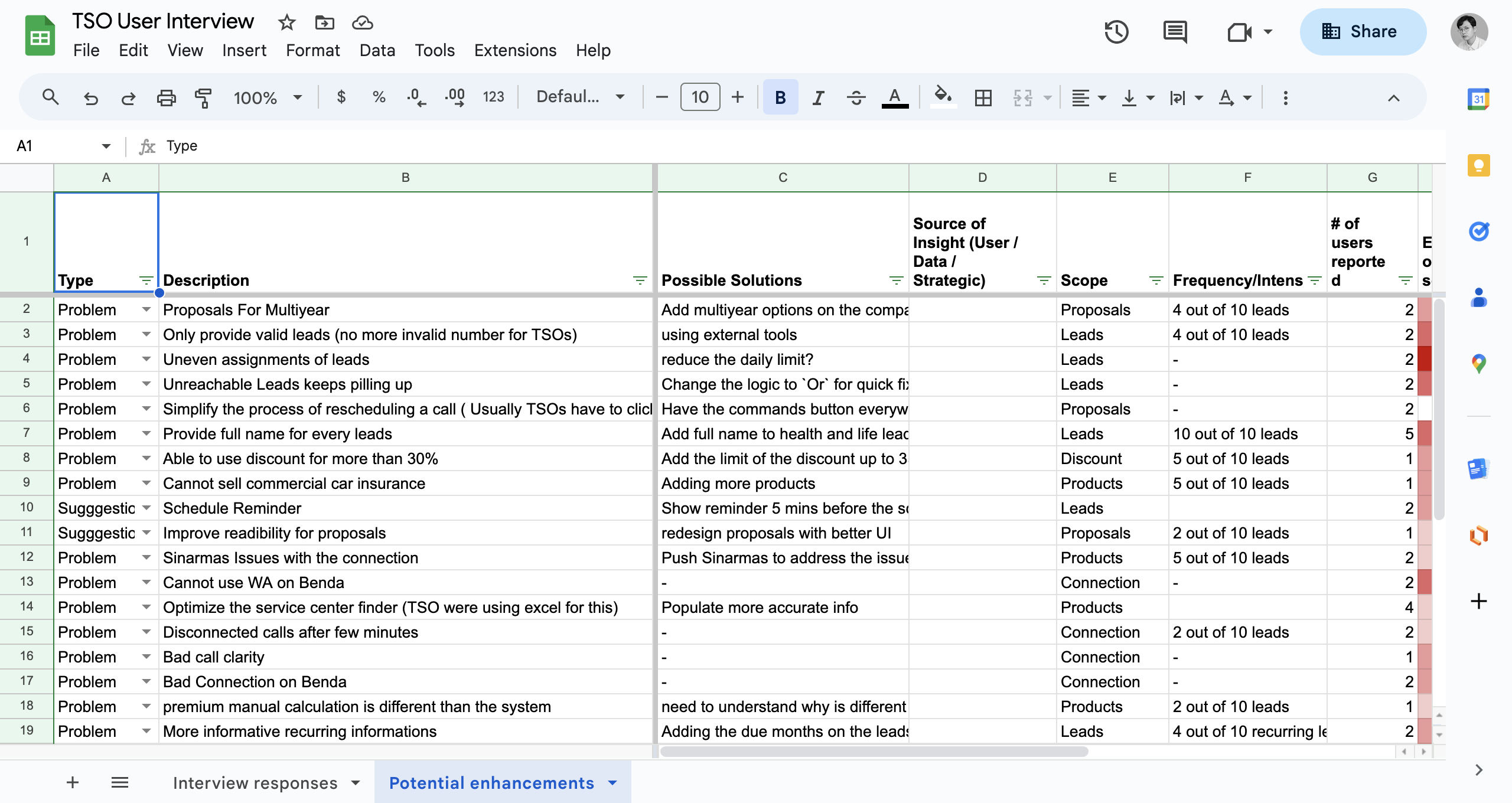
Task: Click the merge cells icon
Action: point(1023,97)
